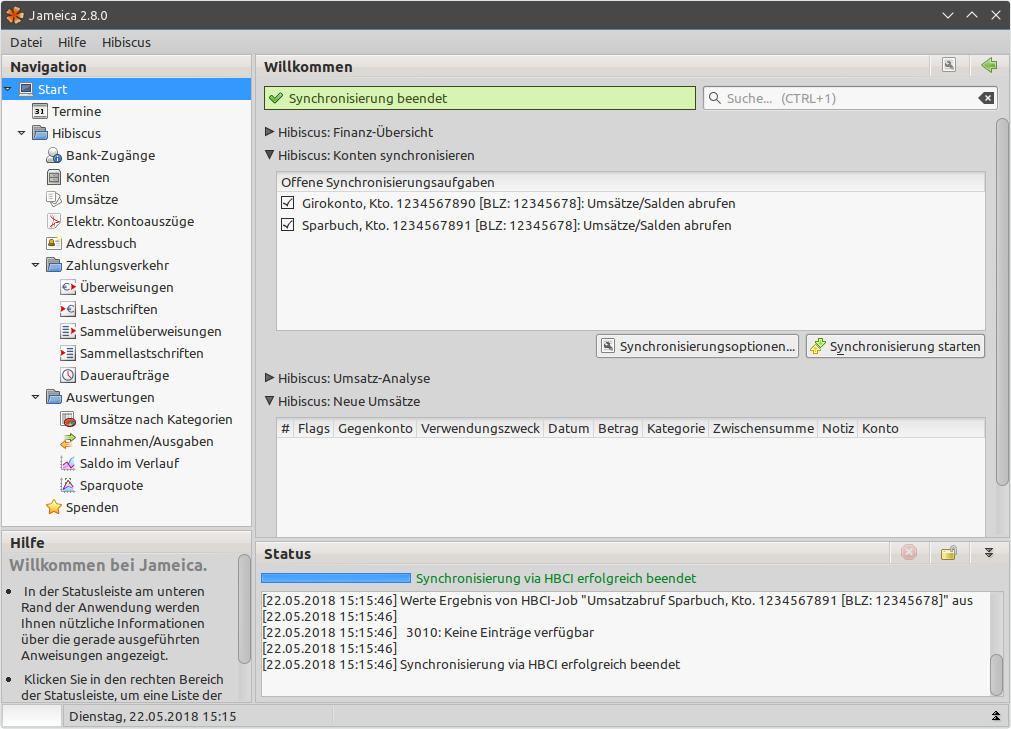Click the Synchronisierungsoptionen button
1011x729 pixels.
click(698, 346)
